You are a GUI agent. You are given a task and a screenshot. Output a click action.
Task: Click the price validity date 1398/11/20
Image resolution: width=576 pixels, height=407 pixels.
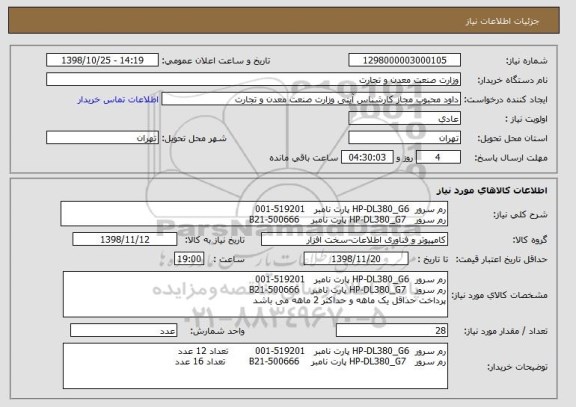[356, 259]
